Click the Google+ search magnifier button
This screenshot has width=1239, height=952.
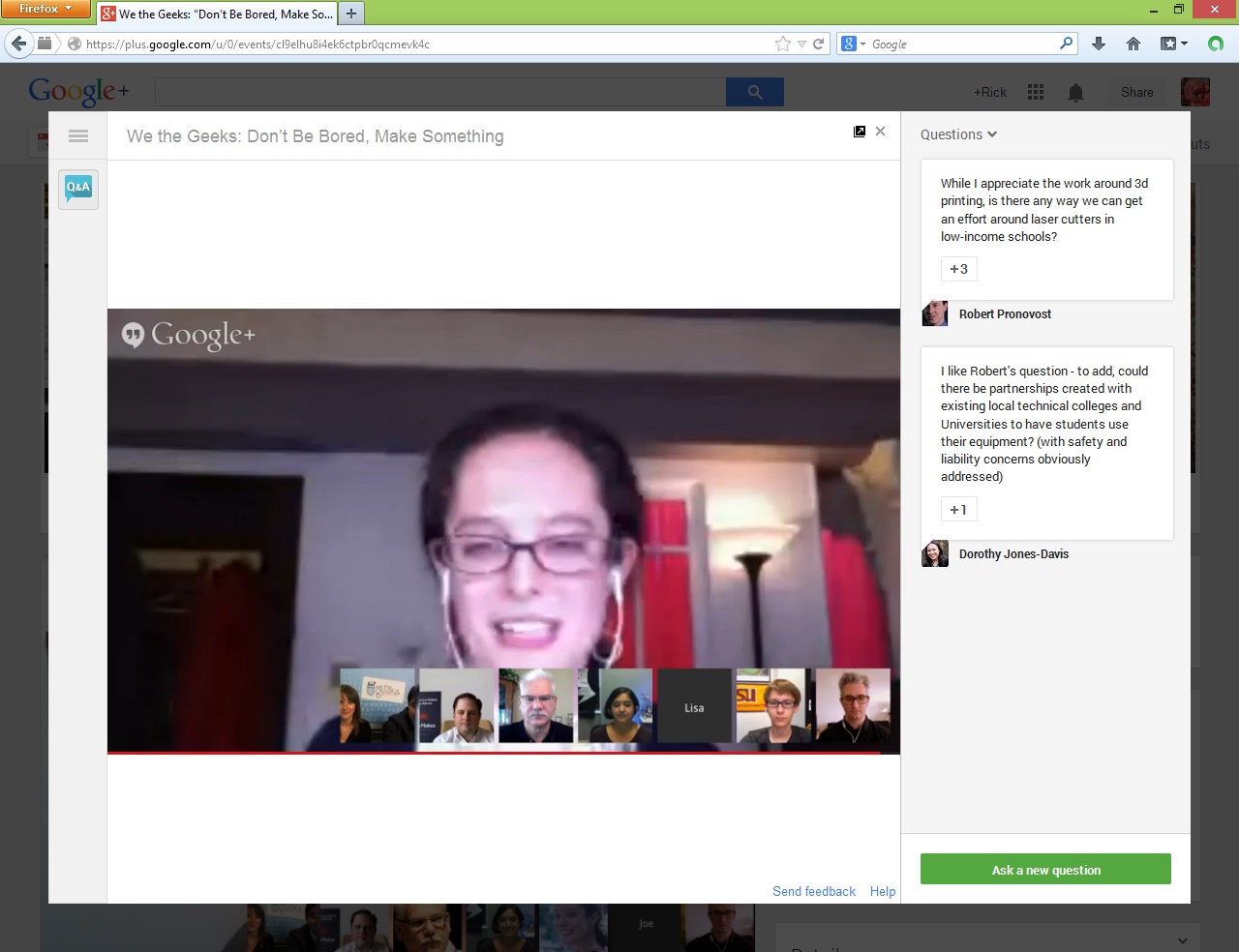[x=755, y=92]
